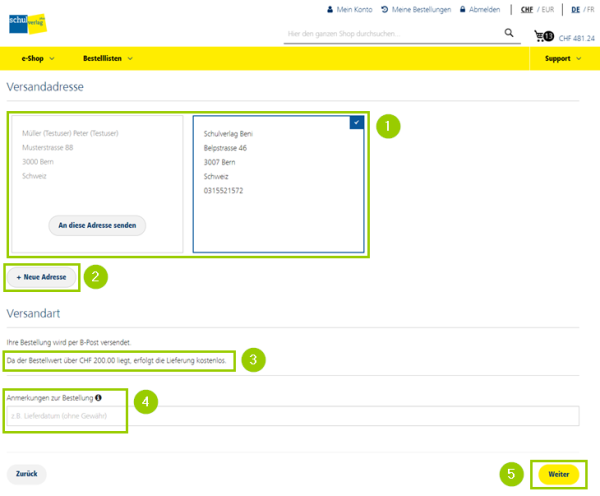Expand the Bestelllisten menu
600x496 pixels.
pyautogui.click(x=108, y=59)
